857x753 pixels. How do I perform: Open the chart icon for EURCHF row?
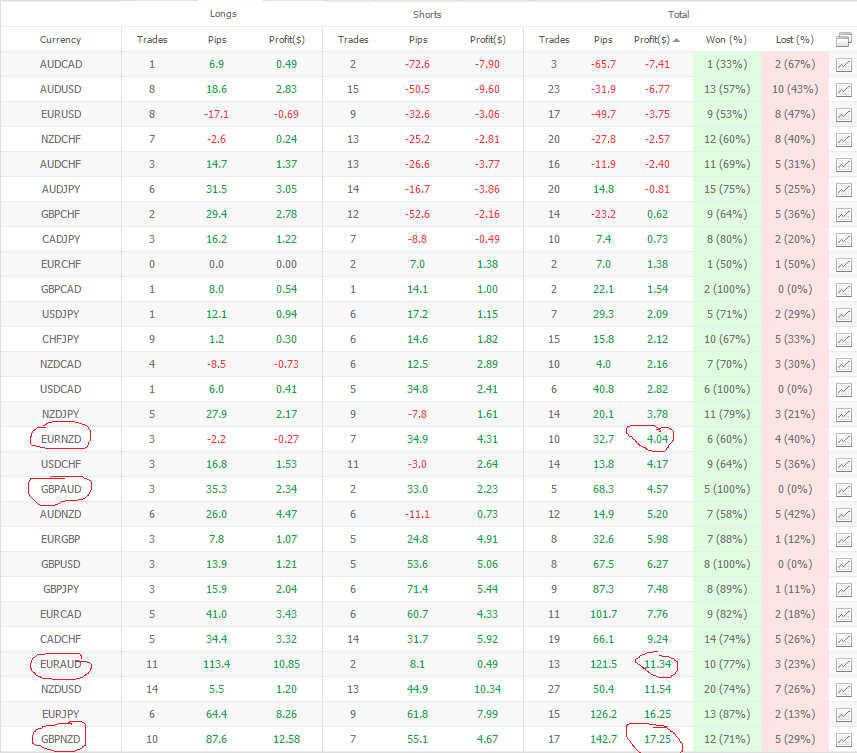pos(843,265)
